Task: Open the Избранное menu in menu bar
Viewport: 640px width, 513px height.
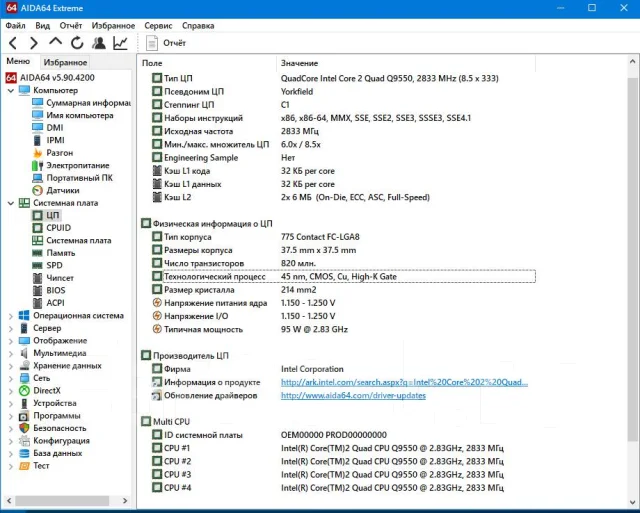Action: coord(113,26)
